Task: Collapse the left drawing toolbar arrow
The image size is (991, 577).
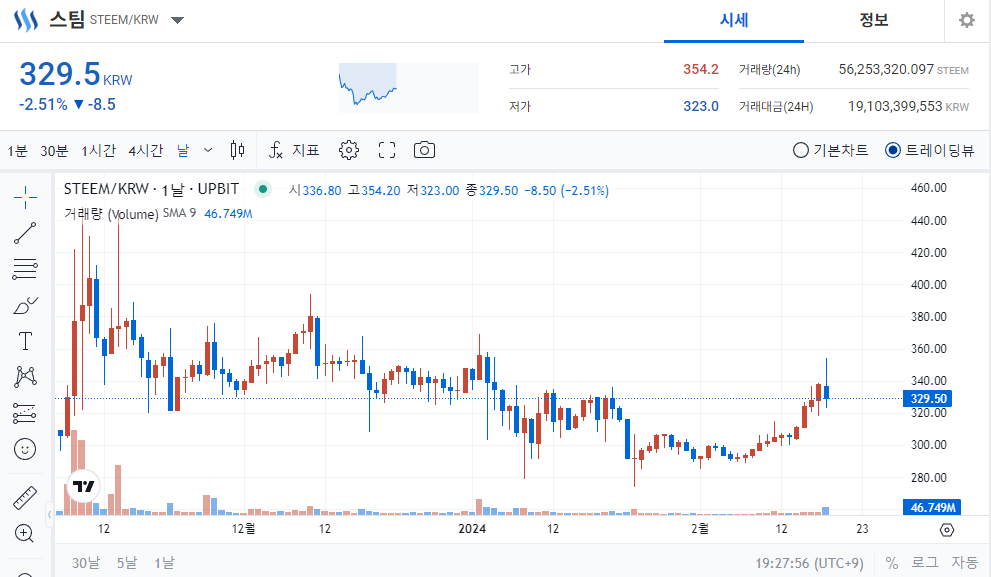Action: [x=49, y=514]
